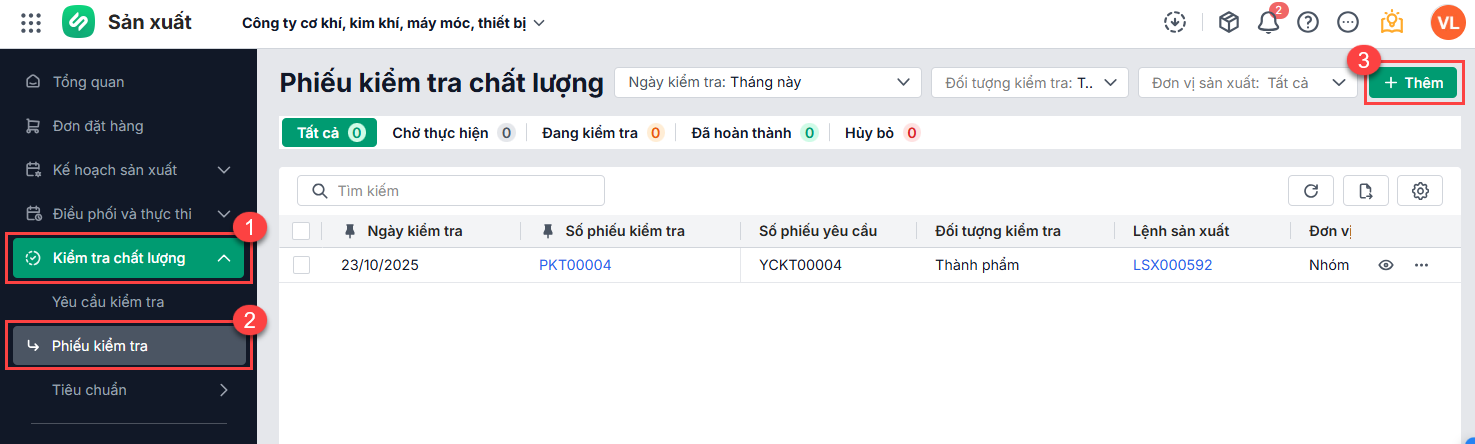Image resolution: width=1475 pixels, height=444 pixels.
Task: Open Đơn vị sản xuất dropdown
Action: [1247, 82]
